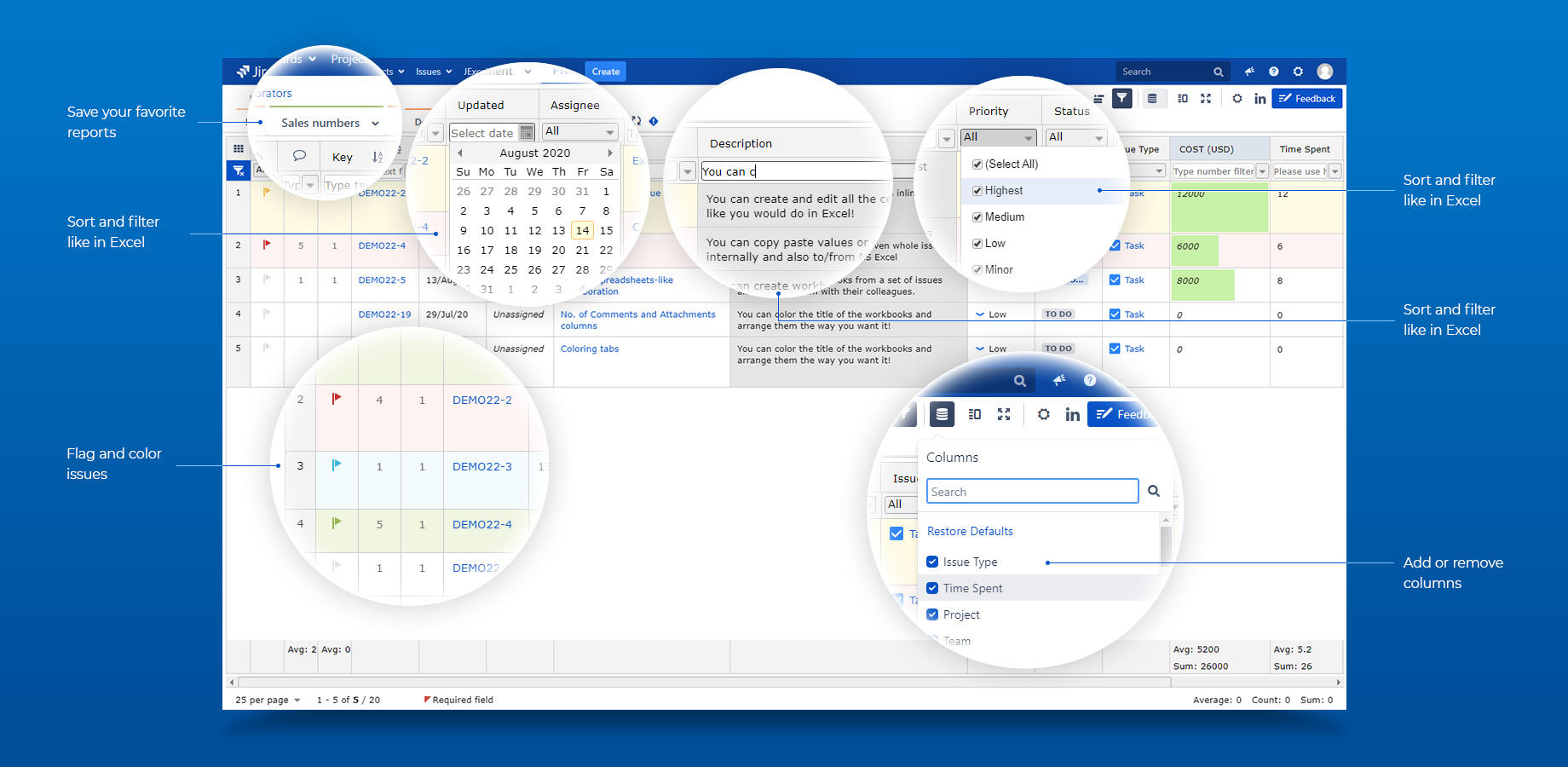Image resolution: width=1568 pixels, height=767 pixels.
Task: Click the row list icon left of the funnel
Action: click(1098, 99)
